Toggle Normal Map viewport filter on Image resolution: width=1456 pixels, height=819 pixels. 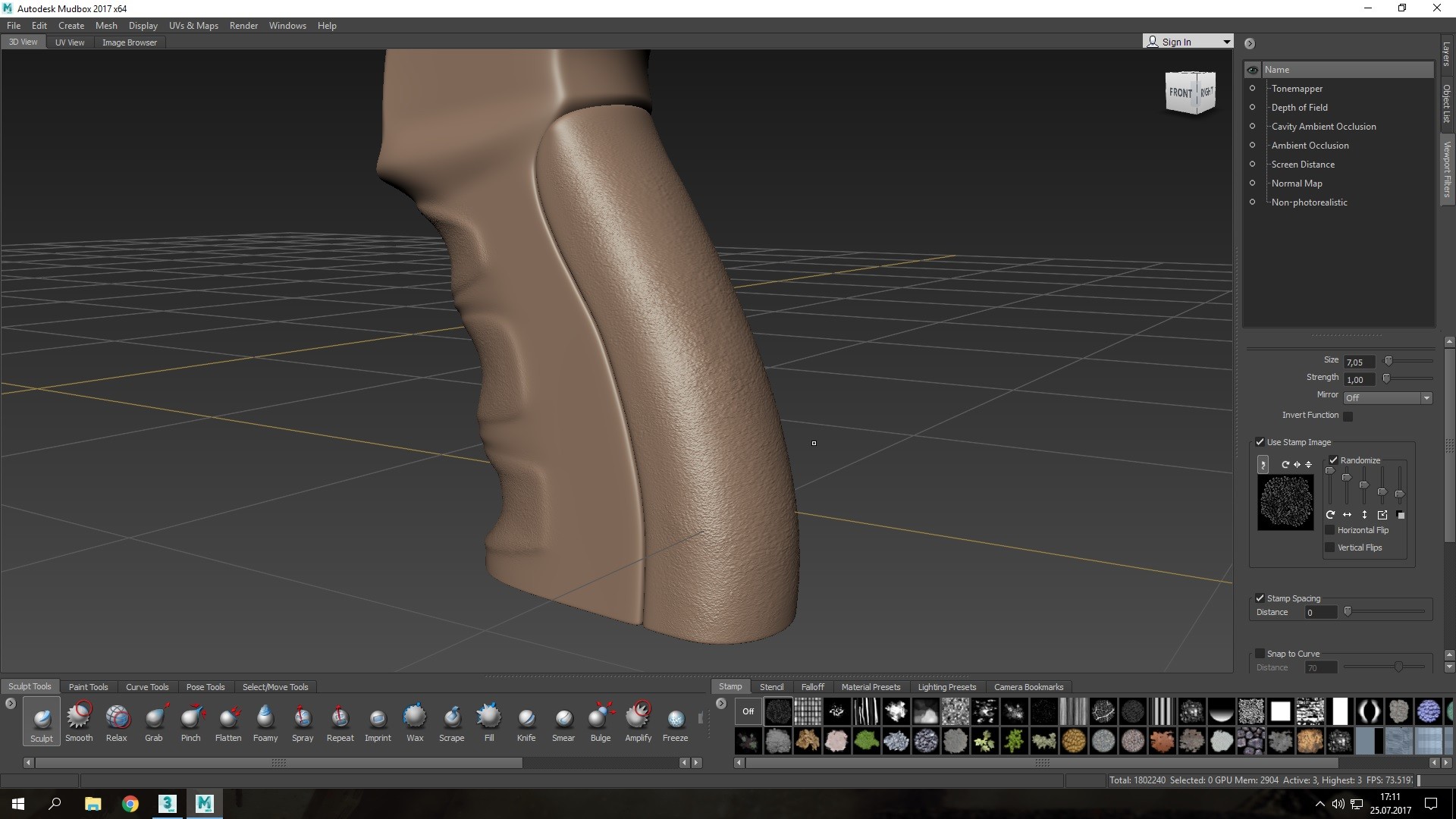point(1252,184)
